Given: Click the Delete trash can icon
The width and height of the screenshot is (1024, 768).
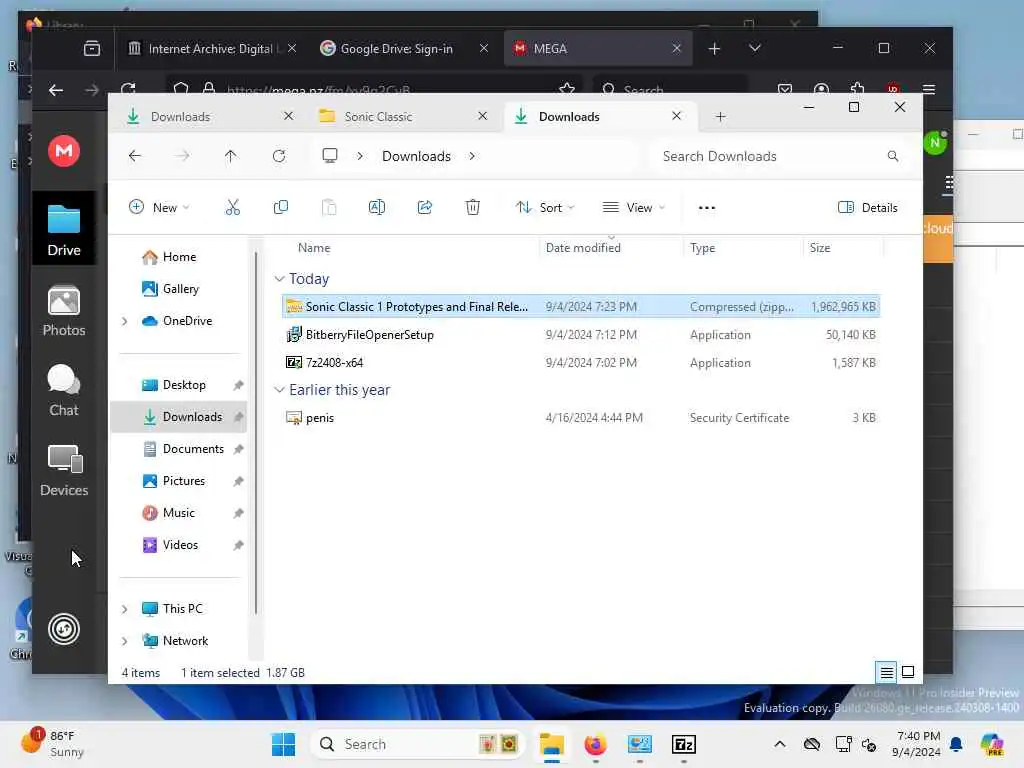Looking at the screenshot, I should click(x=473, y=208).
